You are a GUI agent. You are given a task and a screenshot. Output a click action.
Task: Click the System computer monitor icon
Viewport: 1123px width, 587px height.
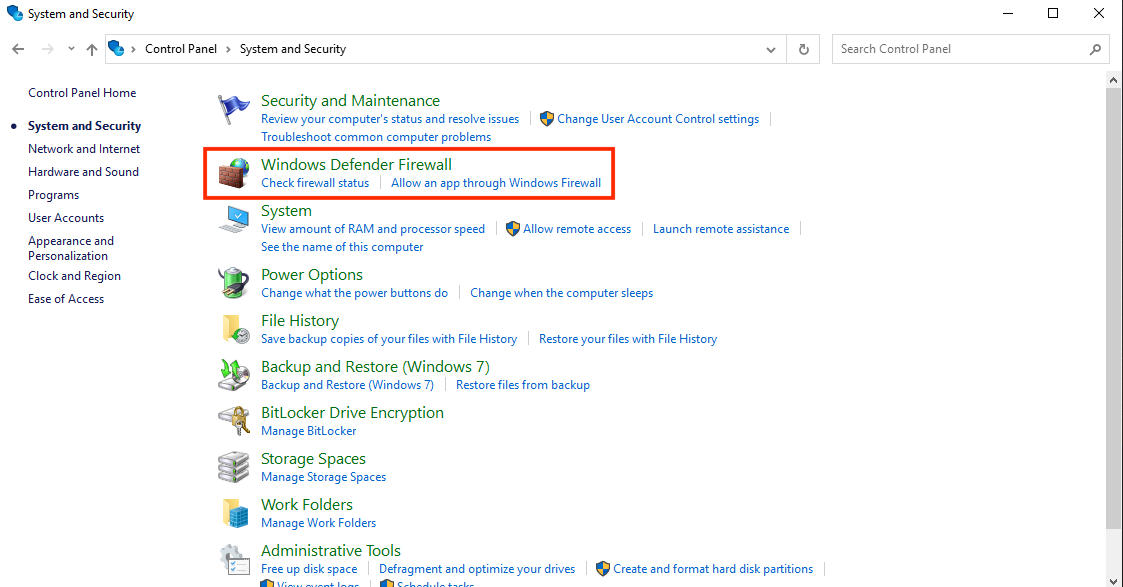pos(233,219)
